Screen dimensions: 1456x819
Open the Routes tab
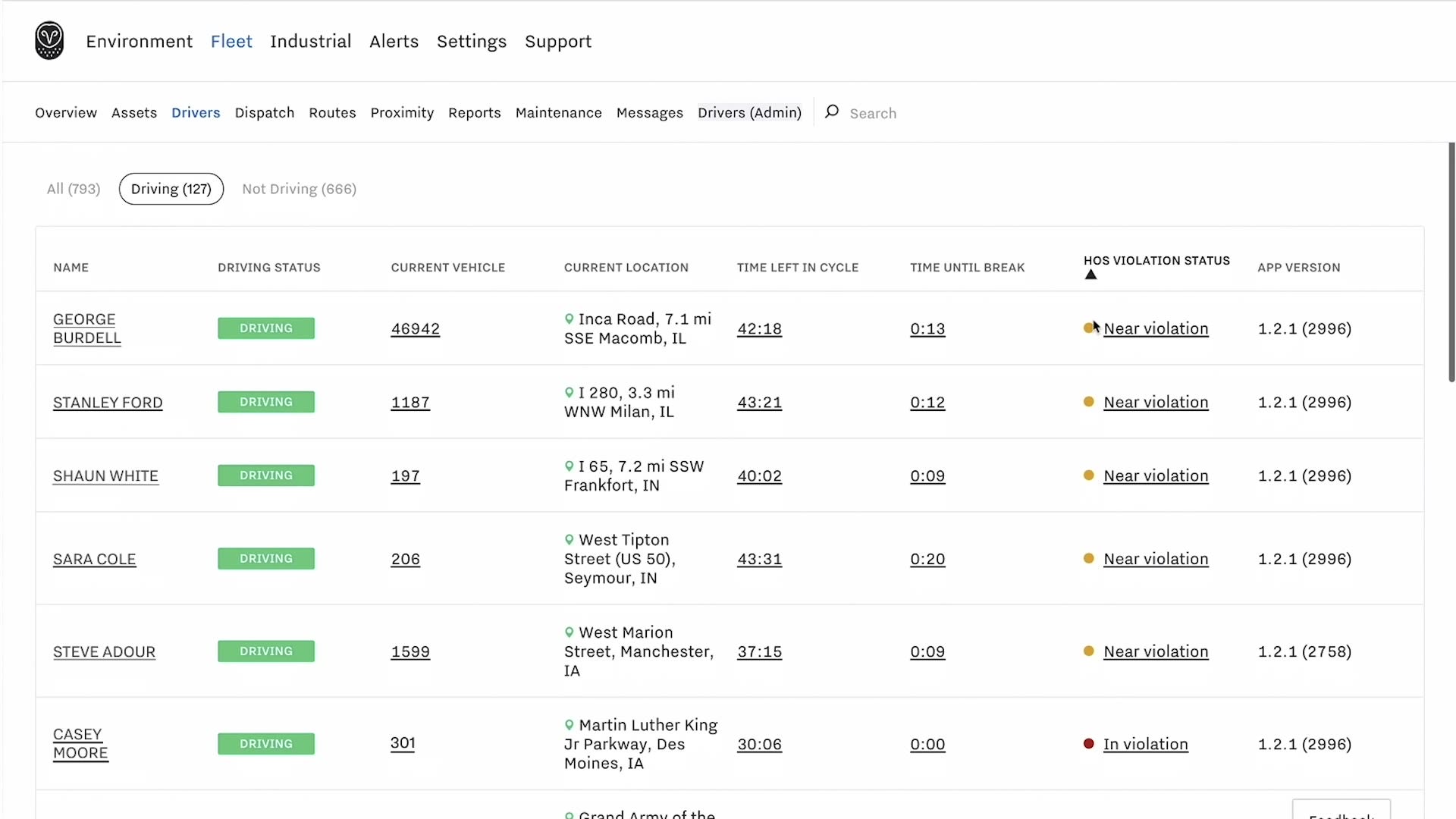pos(332,112)
